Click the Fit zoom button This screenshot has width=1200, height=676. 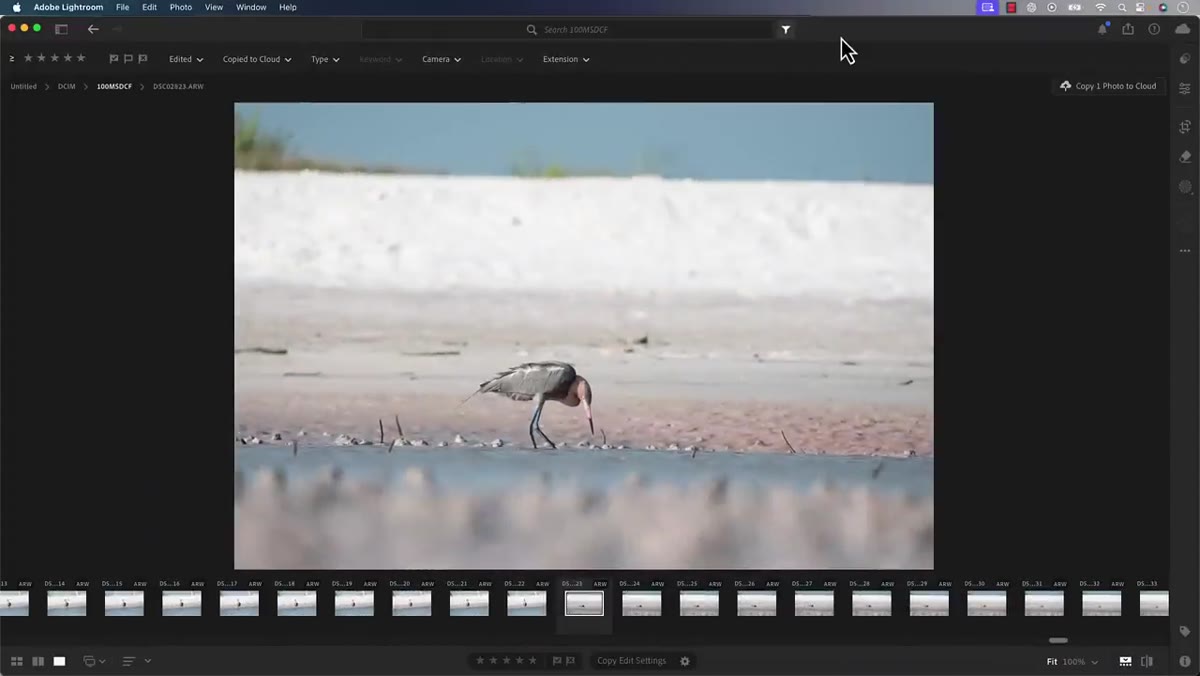coord(1052,662)
